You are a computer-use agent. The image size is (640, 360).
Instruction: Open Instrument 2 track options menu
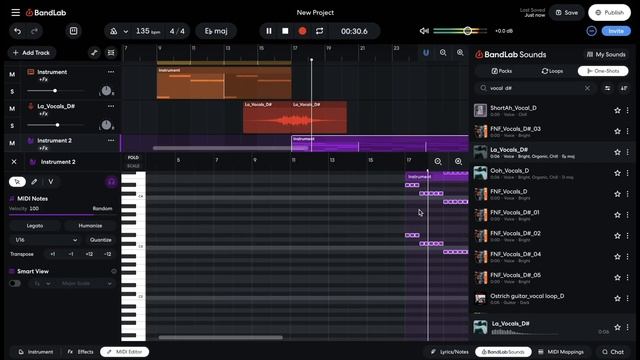(111, 140)
